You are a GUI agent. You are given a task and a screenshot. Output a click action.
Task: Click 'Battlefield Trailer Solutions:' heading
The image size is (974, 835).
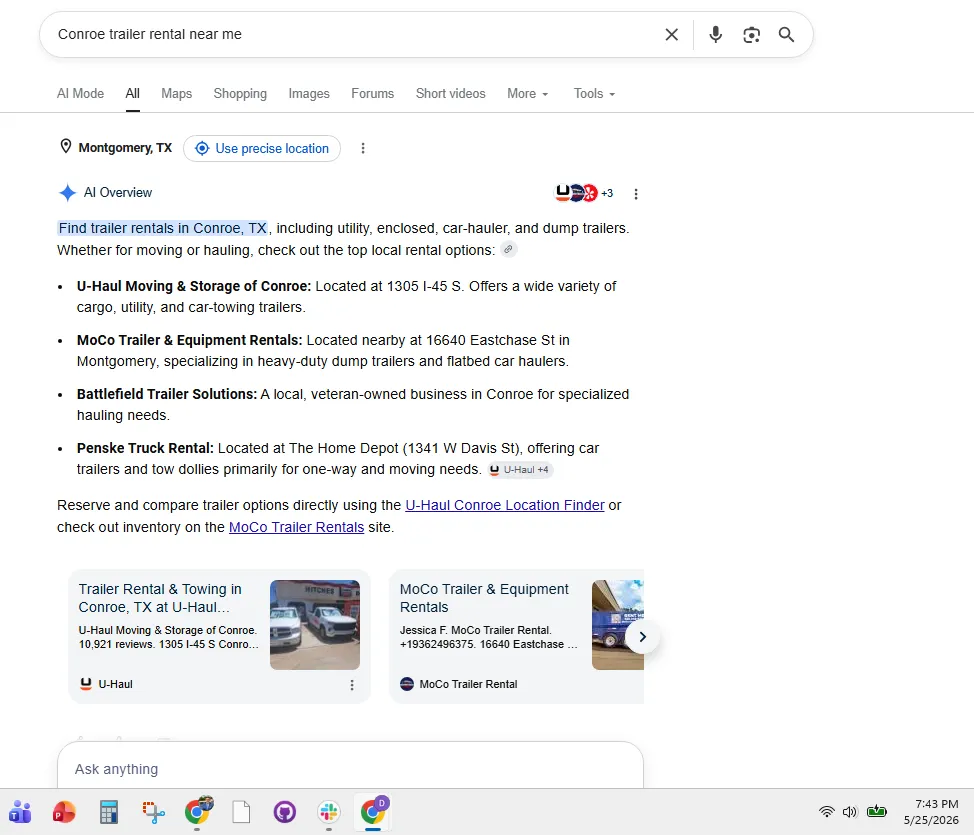(x=166, y=395)
